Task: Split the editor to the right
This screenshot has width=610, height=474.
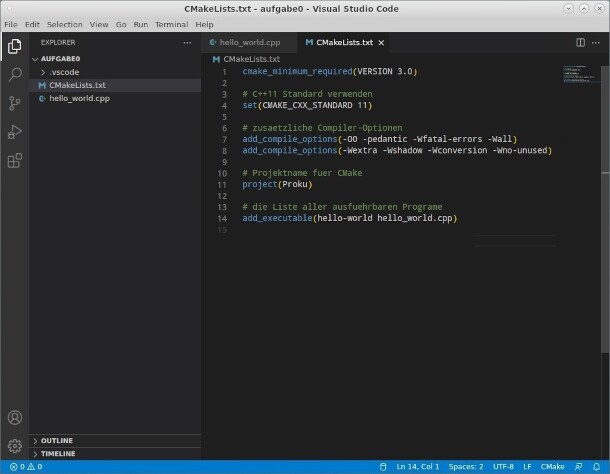Action: 580,42
